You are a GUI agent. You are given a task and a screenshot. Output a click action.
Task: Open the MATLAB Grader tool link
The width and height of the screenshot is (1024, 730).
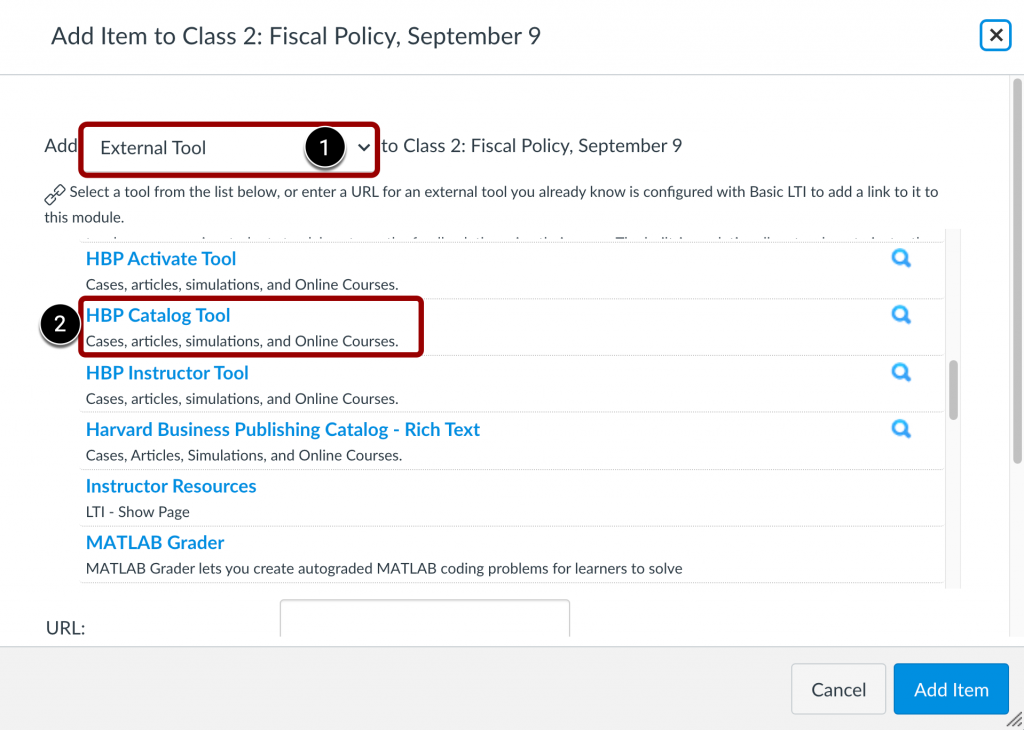point(154,542)
